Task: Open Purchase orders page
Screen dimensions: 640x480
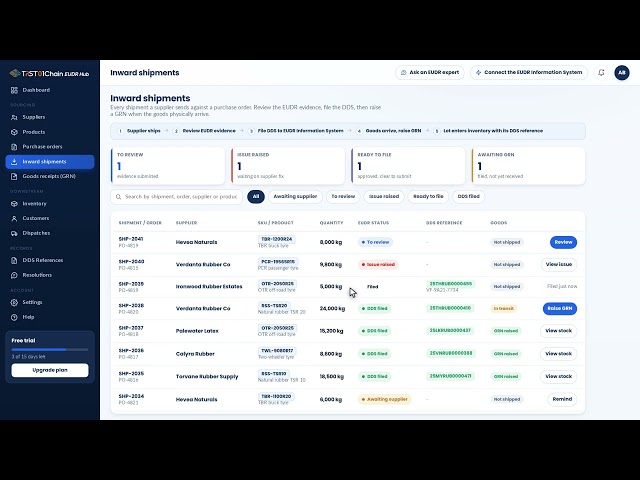Action: point(50,147)
